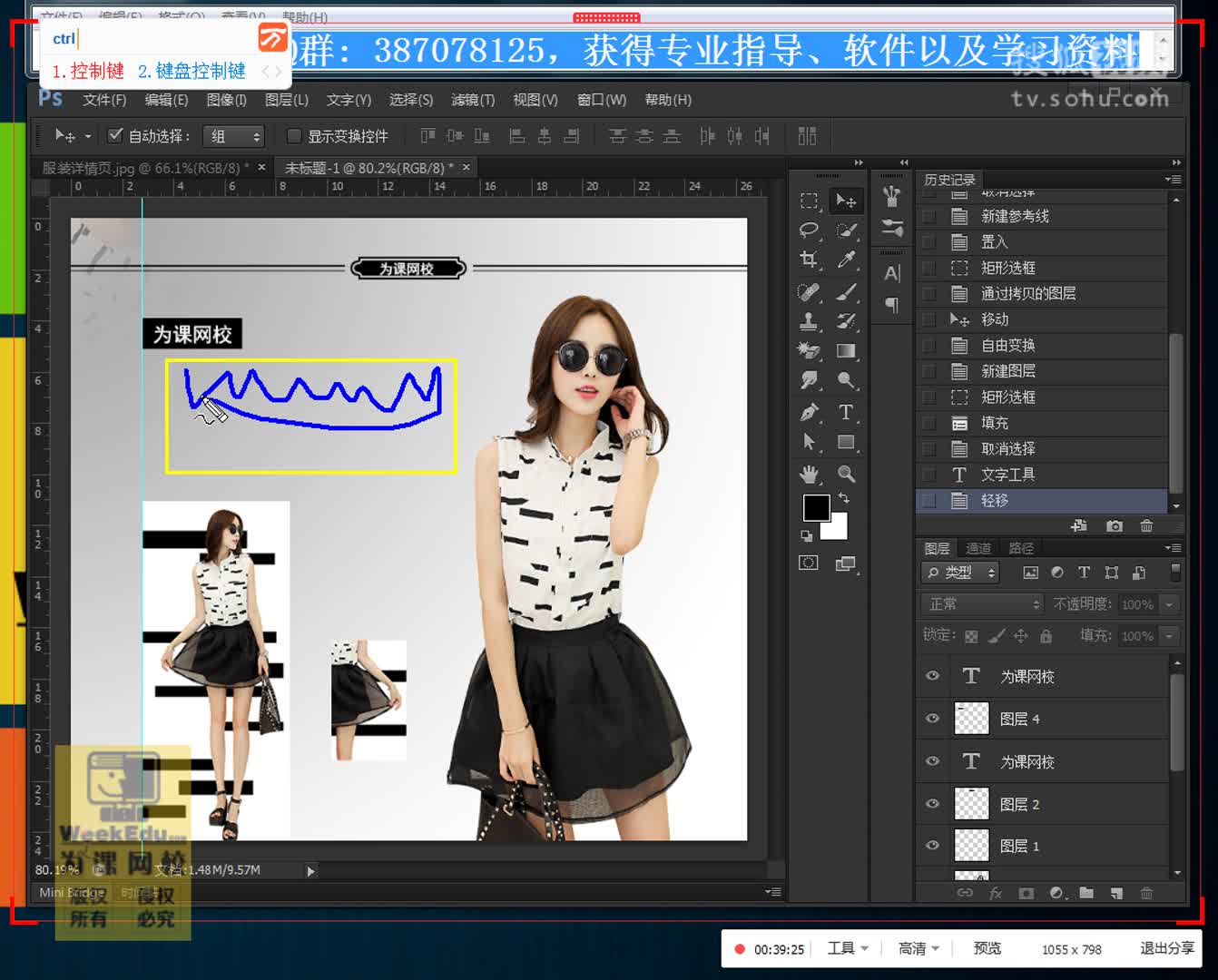Image resolution: width=1218 pixels, height=980 pixels.
Task: Select the Crop tool
Action: 809,260
